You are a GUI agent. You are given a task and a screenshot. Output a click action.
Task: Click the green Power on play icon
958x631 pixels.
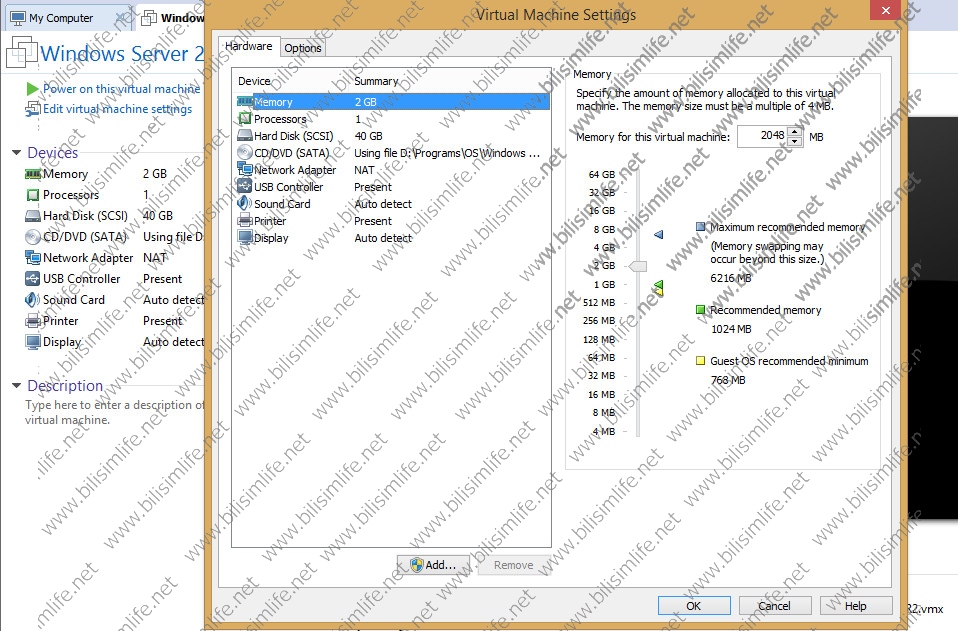(33, 89)
